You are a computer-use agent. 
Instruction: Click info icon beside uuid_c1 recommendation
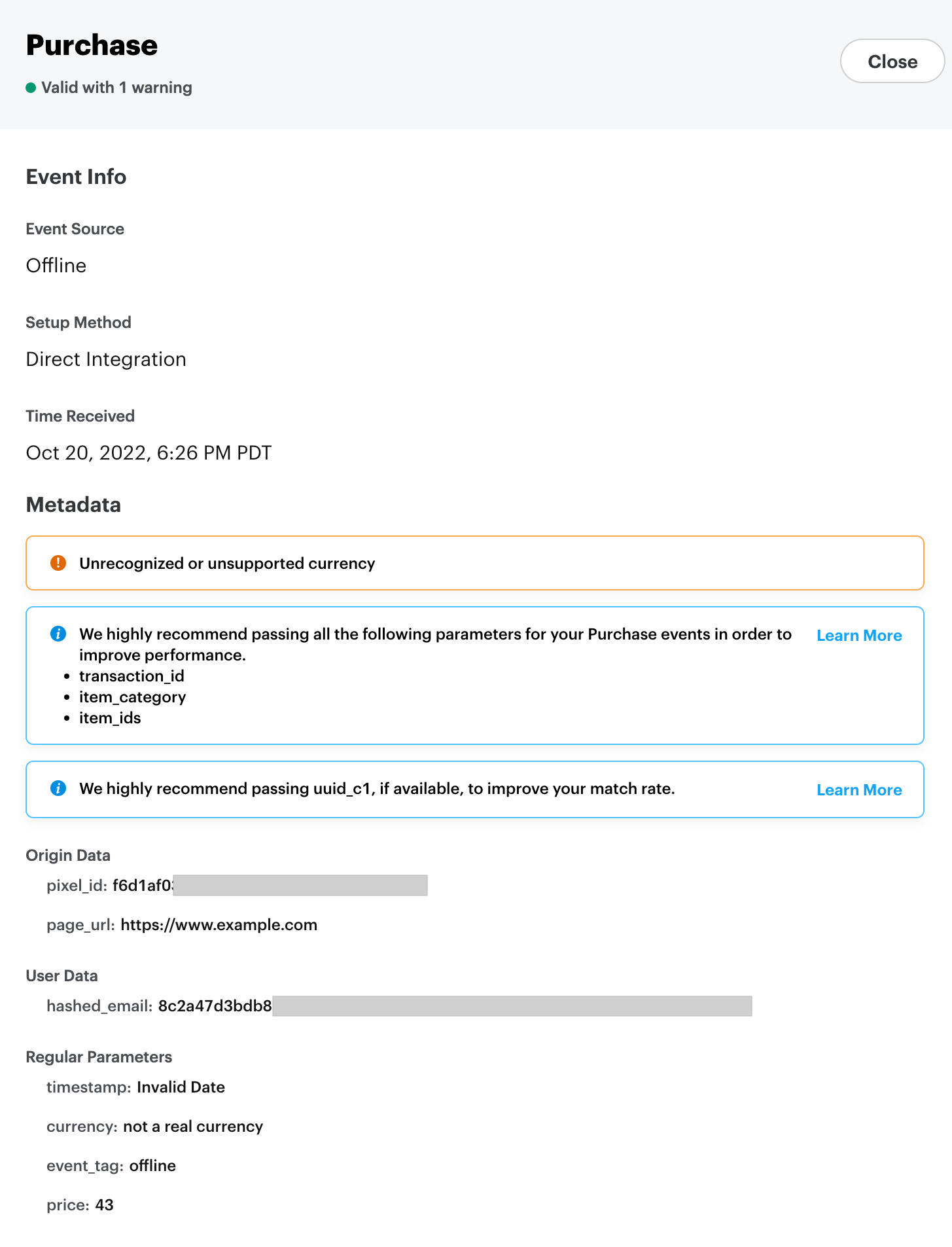(58, 788)
